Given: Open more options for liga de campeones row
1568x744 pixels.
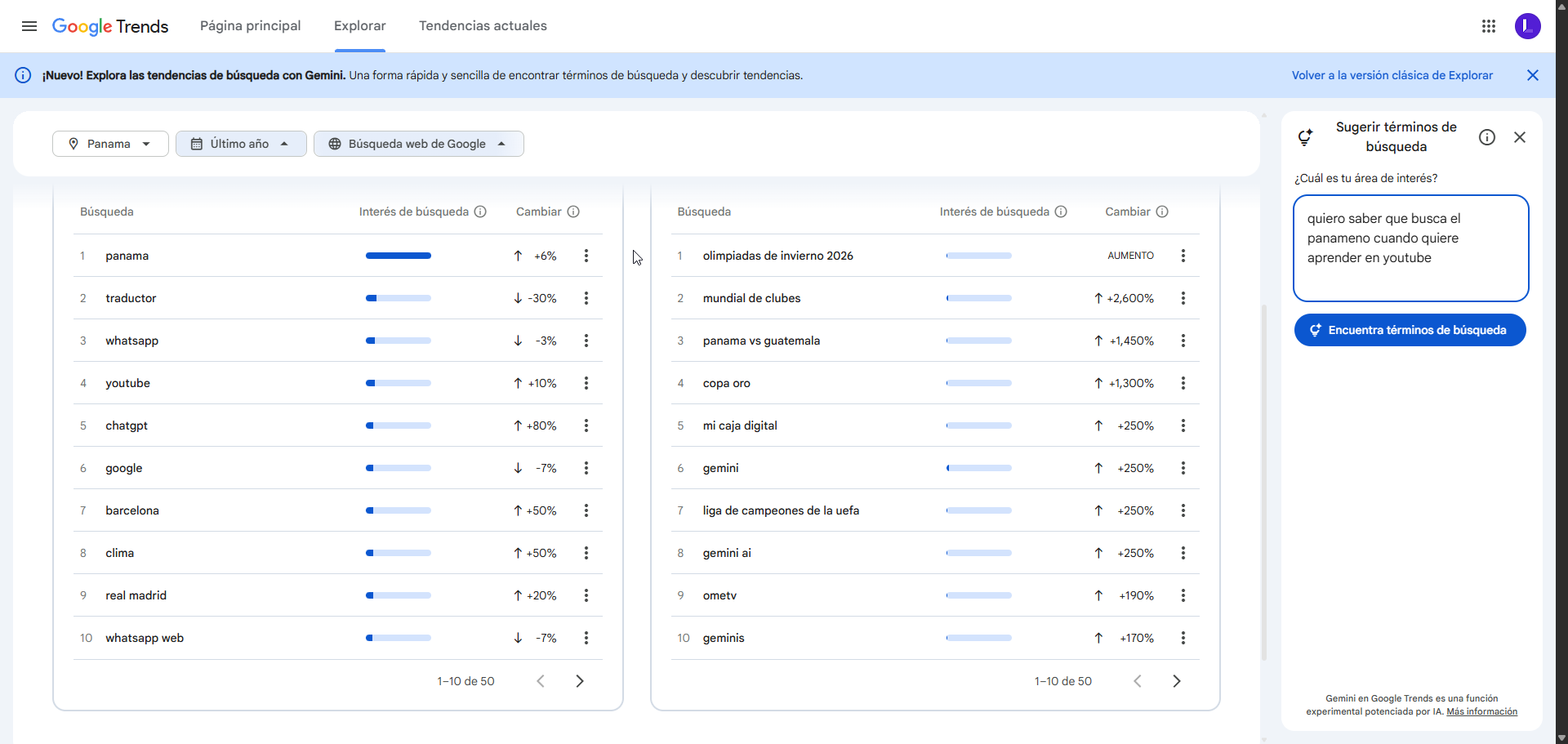Looking at the screenshot, I should pos(1183,510).
